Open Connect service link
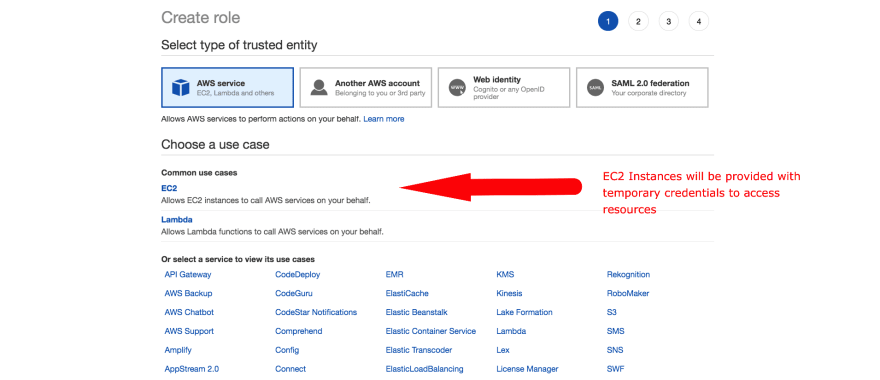The width and height of the screenshot is (880, 380). [x=291, y=369]
